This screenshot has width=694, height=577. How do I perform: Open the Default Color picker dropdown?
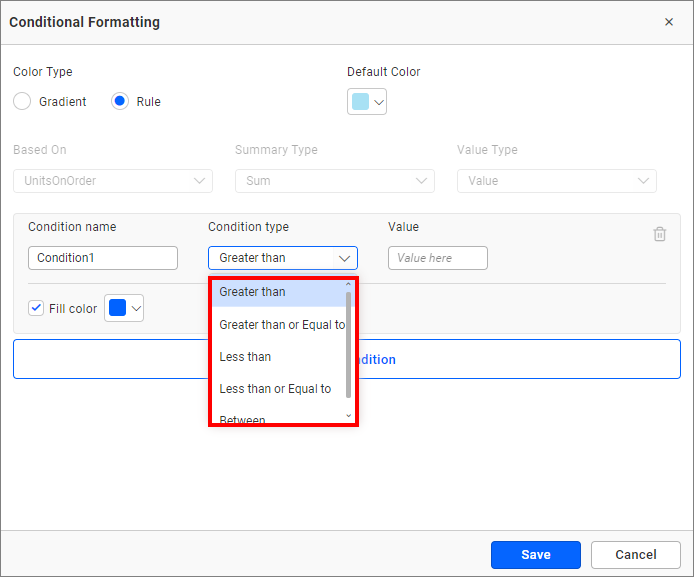click(367, 102)
